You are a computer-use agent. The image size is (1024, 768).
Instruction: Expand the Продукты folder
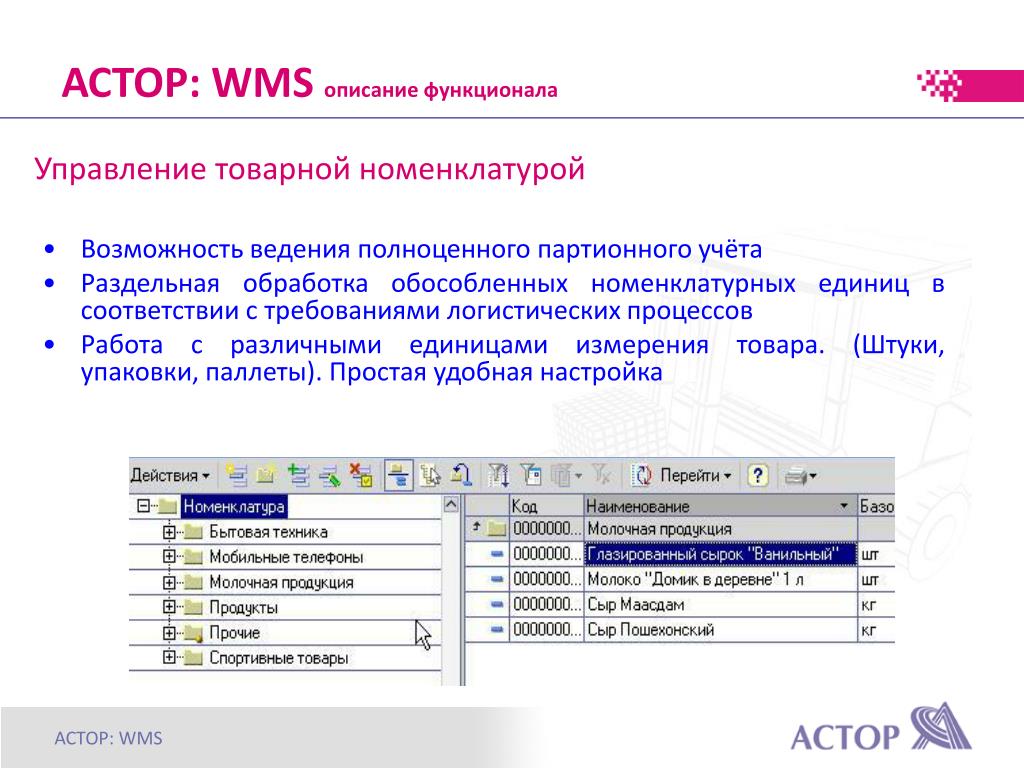pyautogui.click(x=168, y=607)
